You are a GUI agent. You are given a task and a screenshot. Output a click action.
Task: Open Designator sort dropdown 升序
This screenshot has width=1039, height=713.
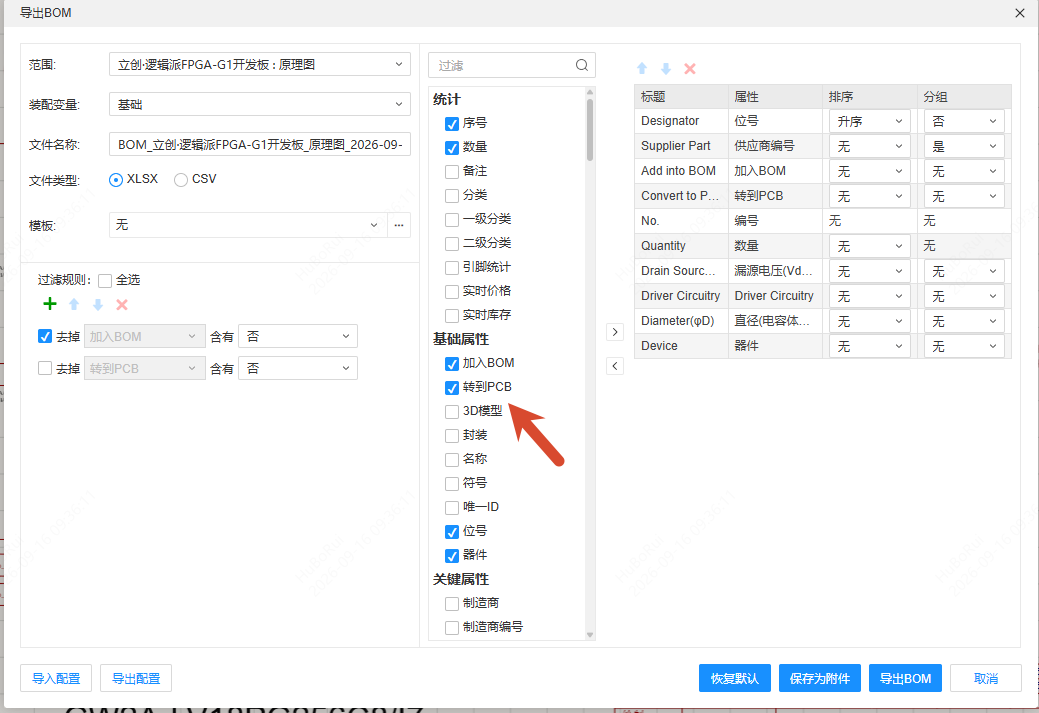(869, 121)
